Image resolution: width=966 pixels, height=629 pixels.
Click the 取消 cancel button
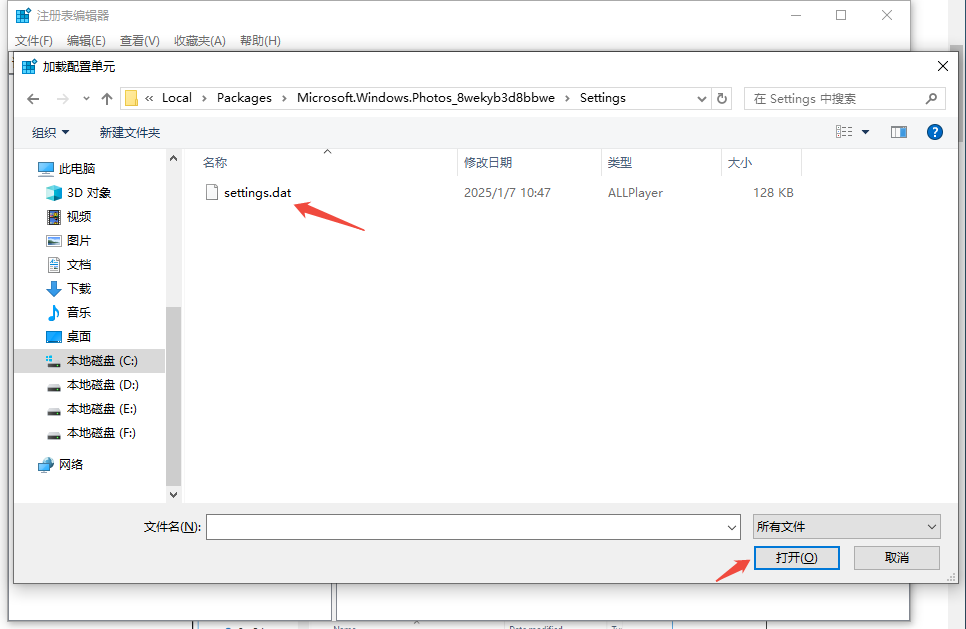(896, 558)
